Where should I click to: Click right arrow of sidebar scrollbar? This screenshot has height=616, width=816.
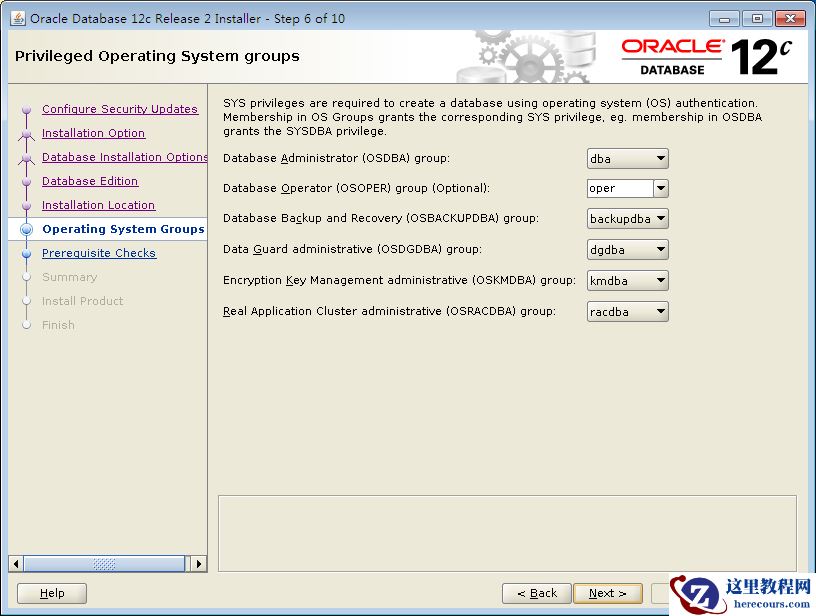pos(198,563)
